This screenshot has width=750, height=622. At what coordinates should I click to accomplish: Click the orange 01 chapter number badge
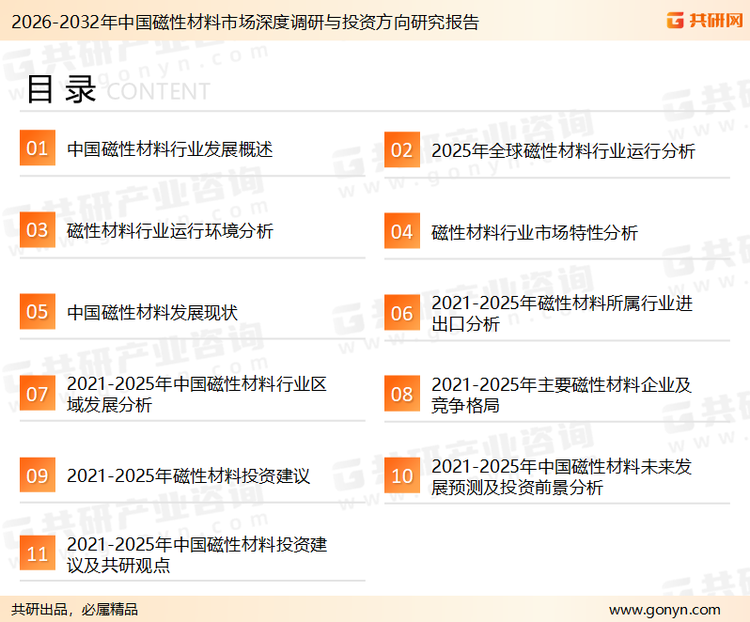click(37, 149)
